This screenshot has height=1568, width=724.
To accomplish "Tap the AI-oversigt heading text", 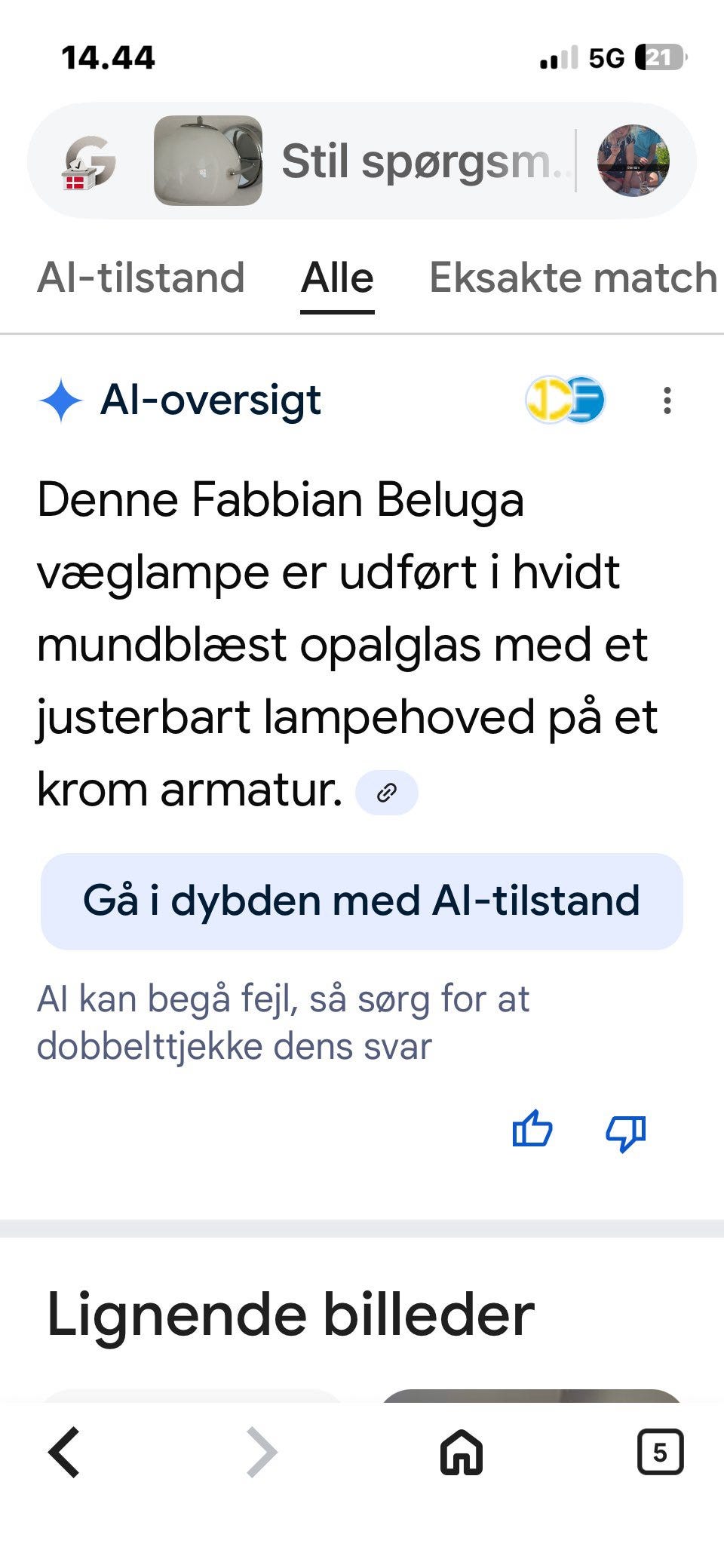I will 210,400.
